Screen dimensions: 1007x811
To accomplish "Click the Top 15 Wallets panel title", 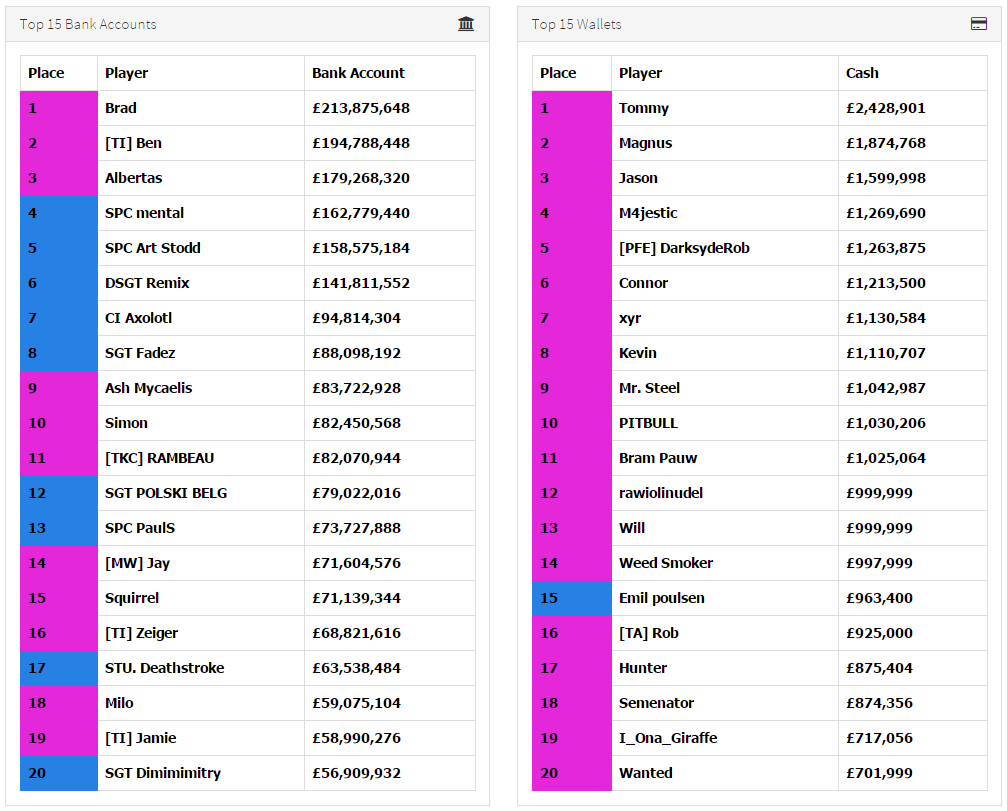I will click(576, 24).
